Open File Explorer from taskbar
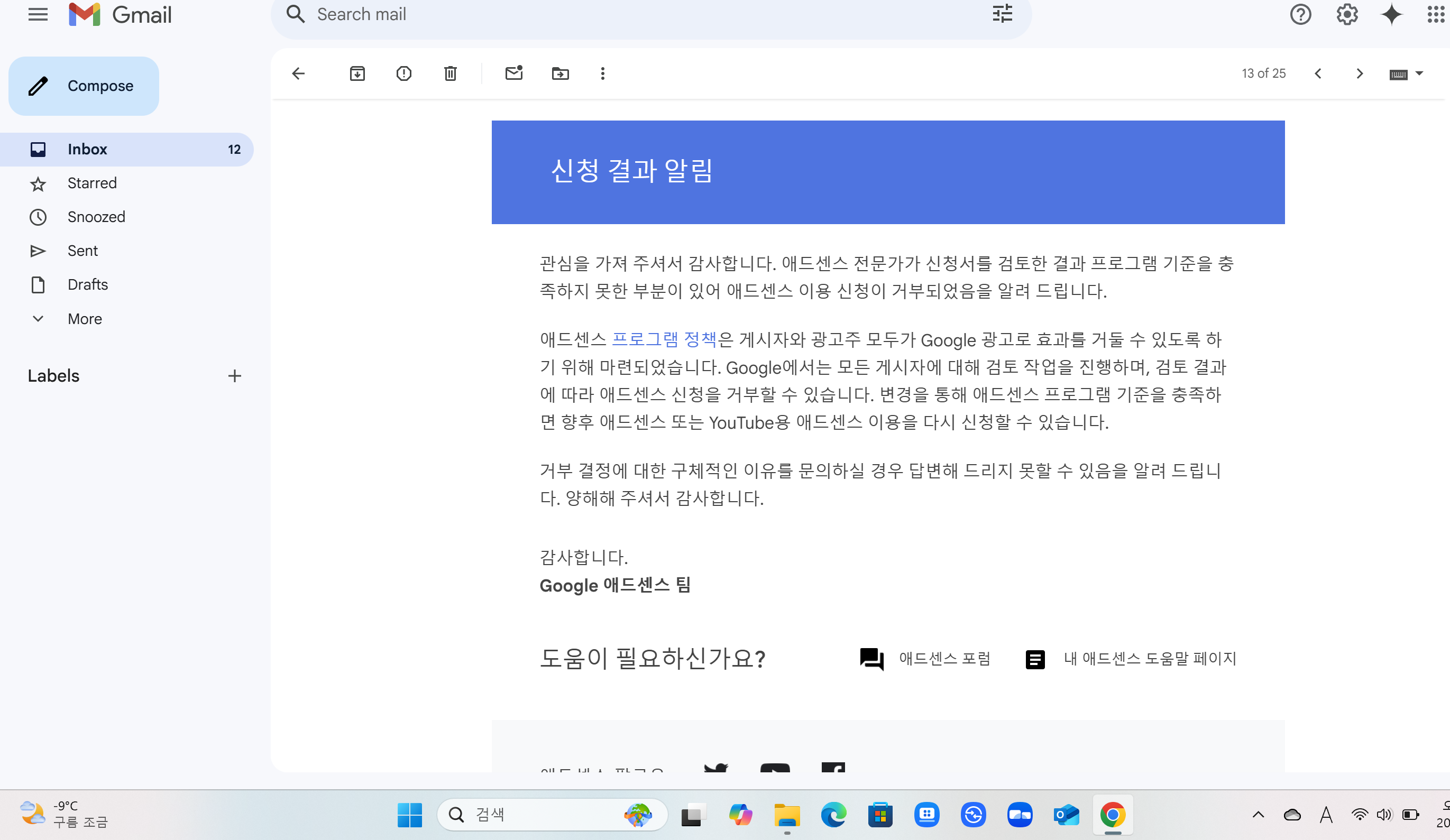Image resolution: width=1450 pixels, height=840 pixels. [x=787, y=815]
